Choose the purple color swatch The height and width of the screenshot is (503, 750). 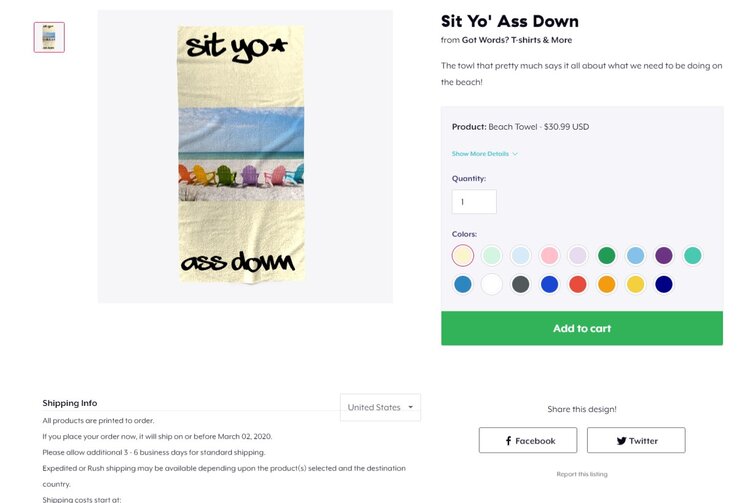tap(664, 255)
